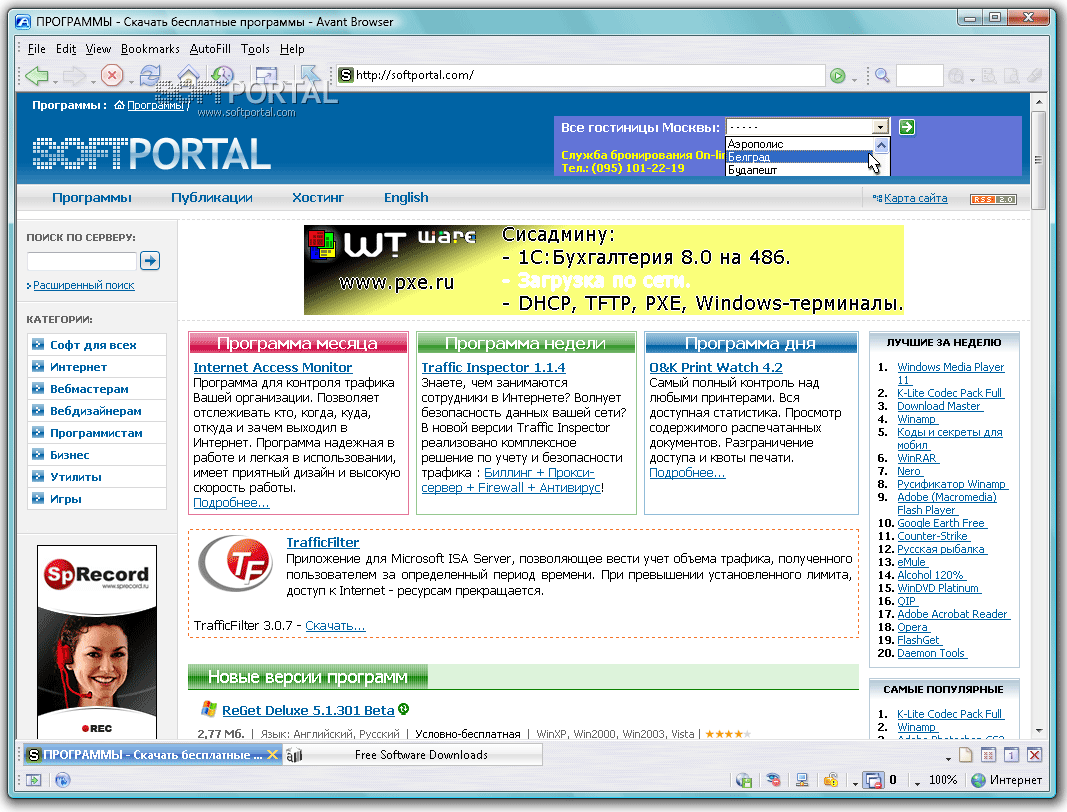Stop page loading with red X icon
The width and height of the screenshot is (1067, 812).
[112, 75]
